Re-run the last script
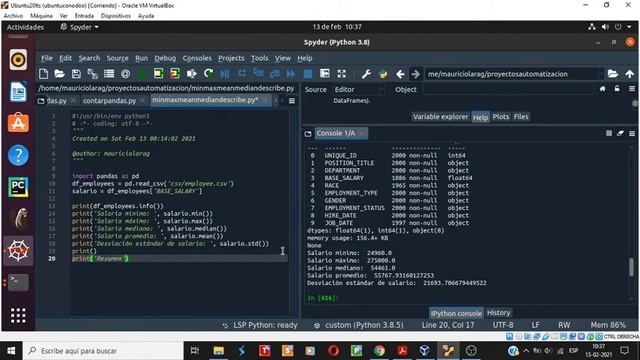Screen dimensions: 640x360 [208, 74]
